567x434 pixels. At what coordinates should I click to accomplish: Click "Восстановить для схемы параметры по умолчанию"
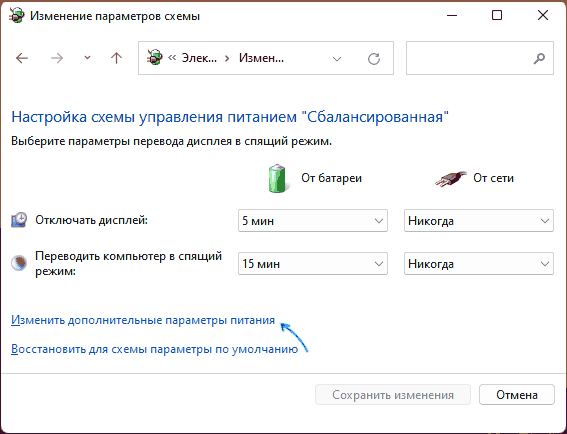coord(154,349)
